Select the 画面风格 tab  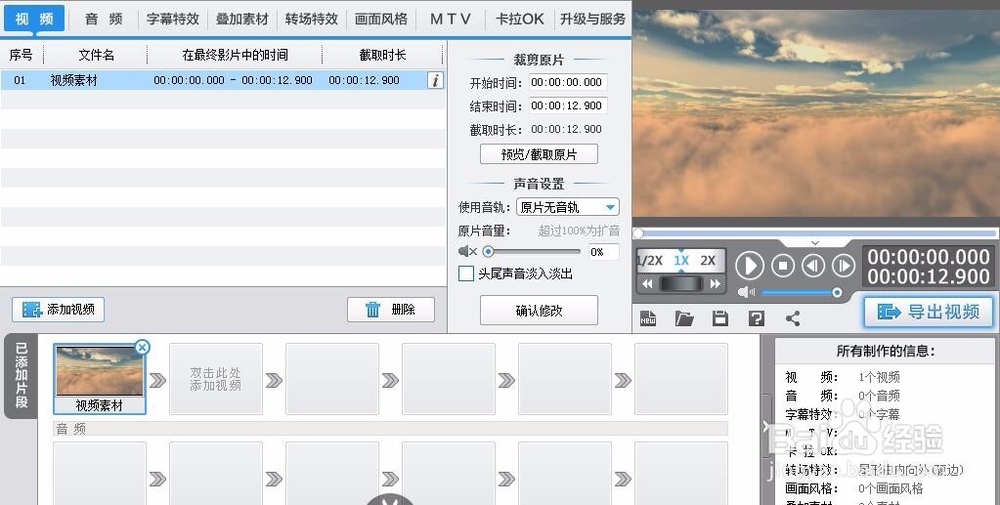[381, 19]
